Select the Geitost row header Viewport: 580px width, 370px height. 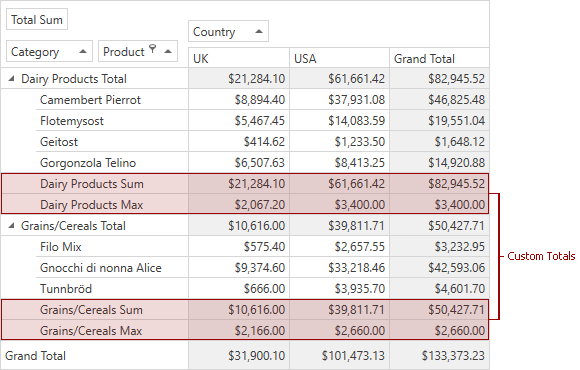[112, 142]
